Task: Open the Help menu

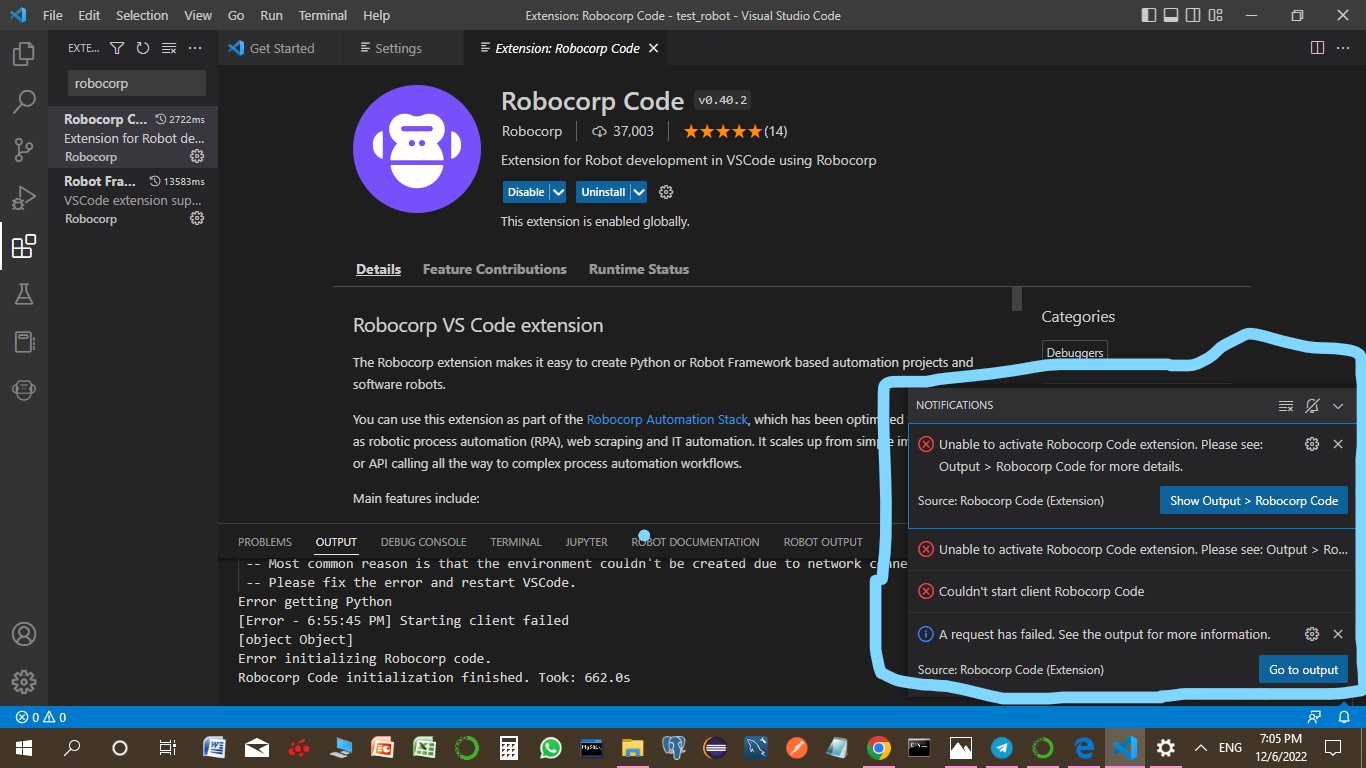Action: point(376,15)
